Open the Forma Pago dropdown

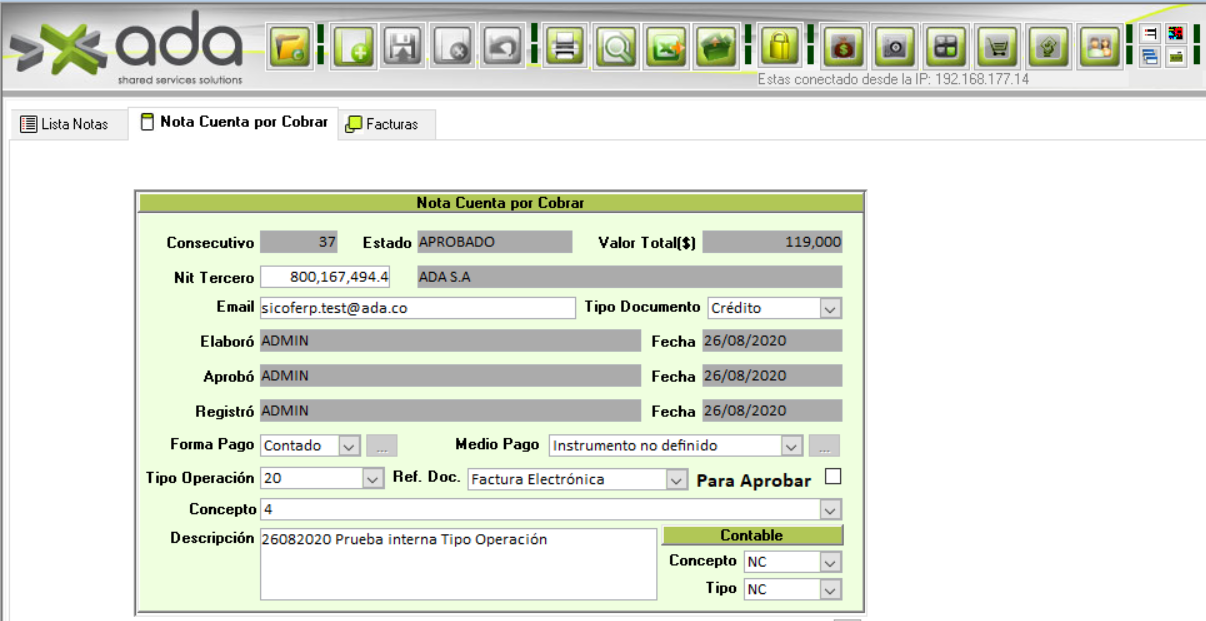348,446
